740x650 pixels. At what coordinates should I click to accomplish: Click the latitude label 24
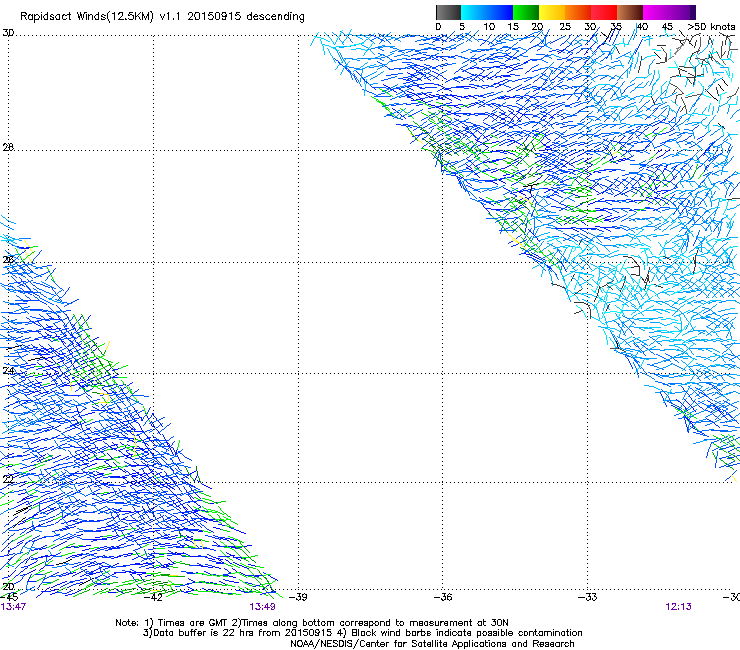coord(8,371)
